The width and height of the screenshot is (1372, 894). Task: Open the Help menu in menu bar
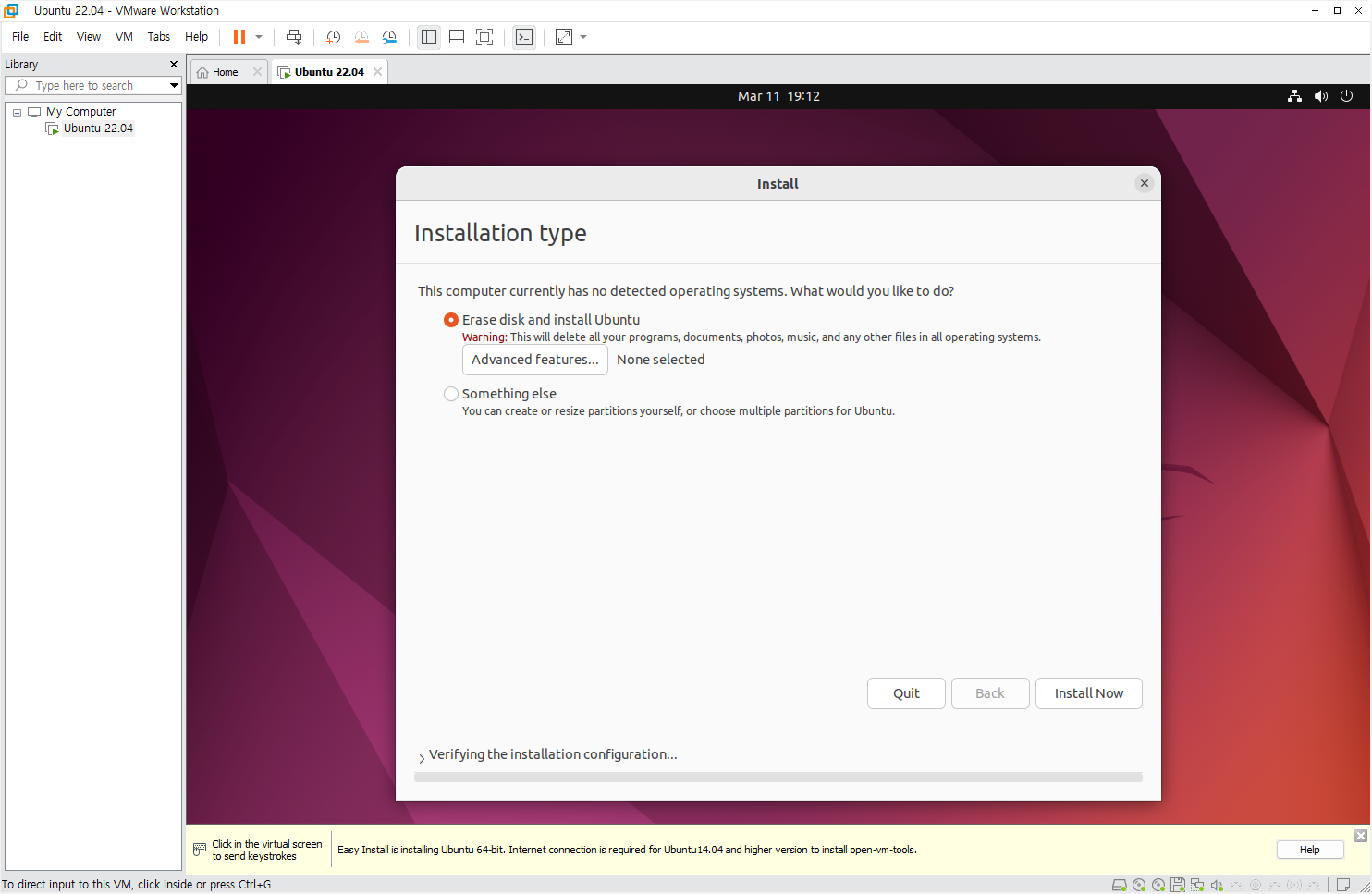coord(196,37)
